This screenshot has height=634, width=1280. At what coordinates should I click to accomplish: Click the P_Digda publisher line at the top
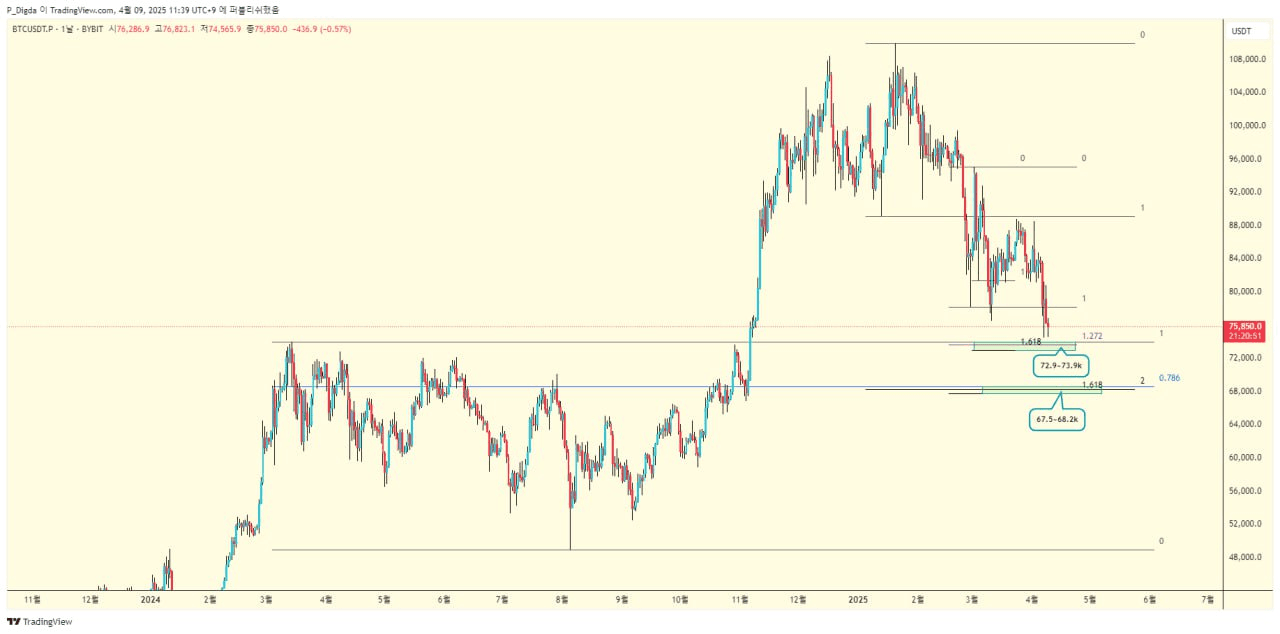click(x=143, y=9)
